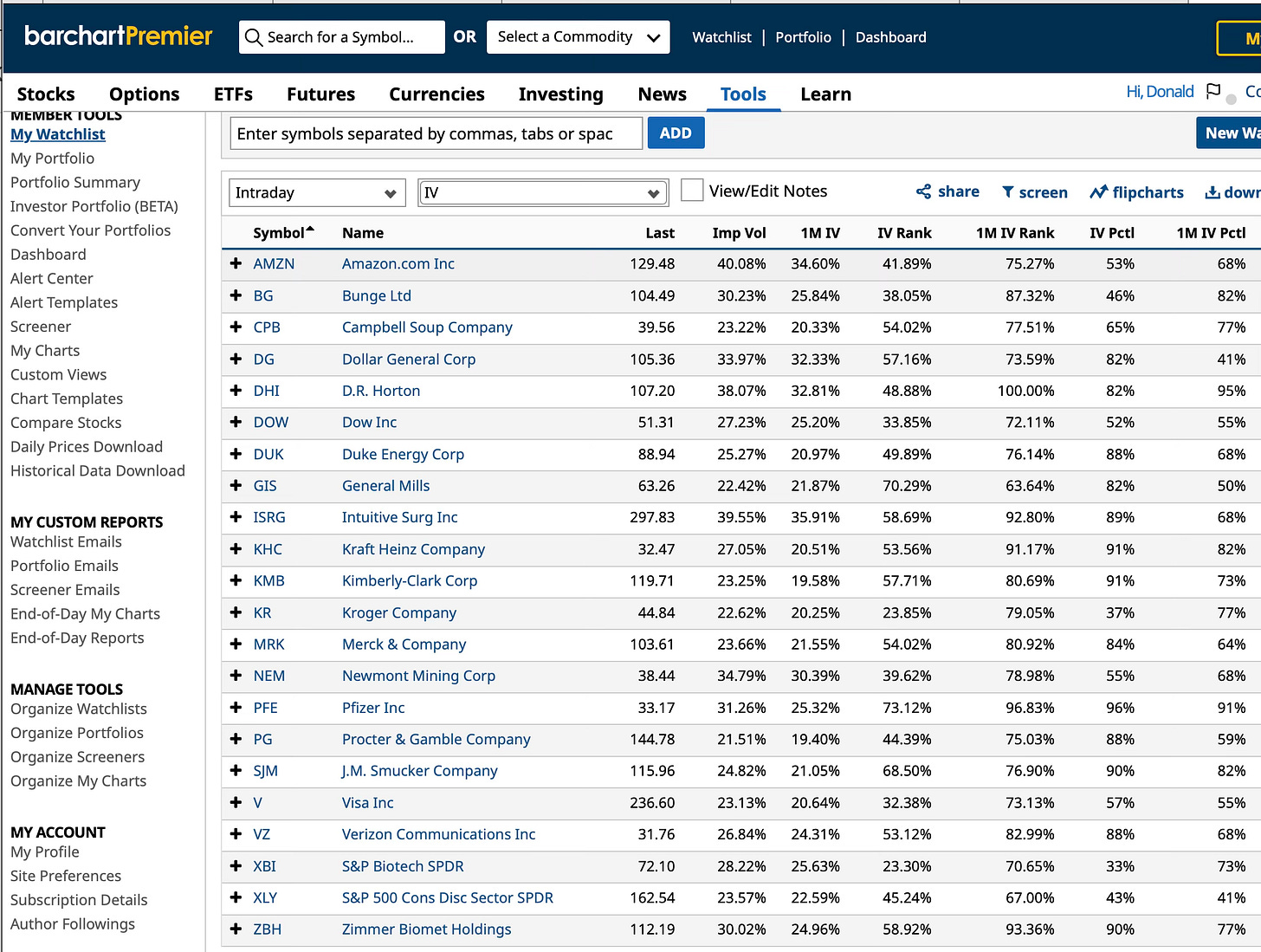Open Alert Center in the sidebar

point(52,278)
